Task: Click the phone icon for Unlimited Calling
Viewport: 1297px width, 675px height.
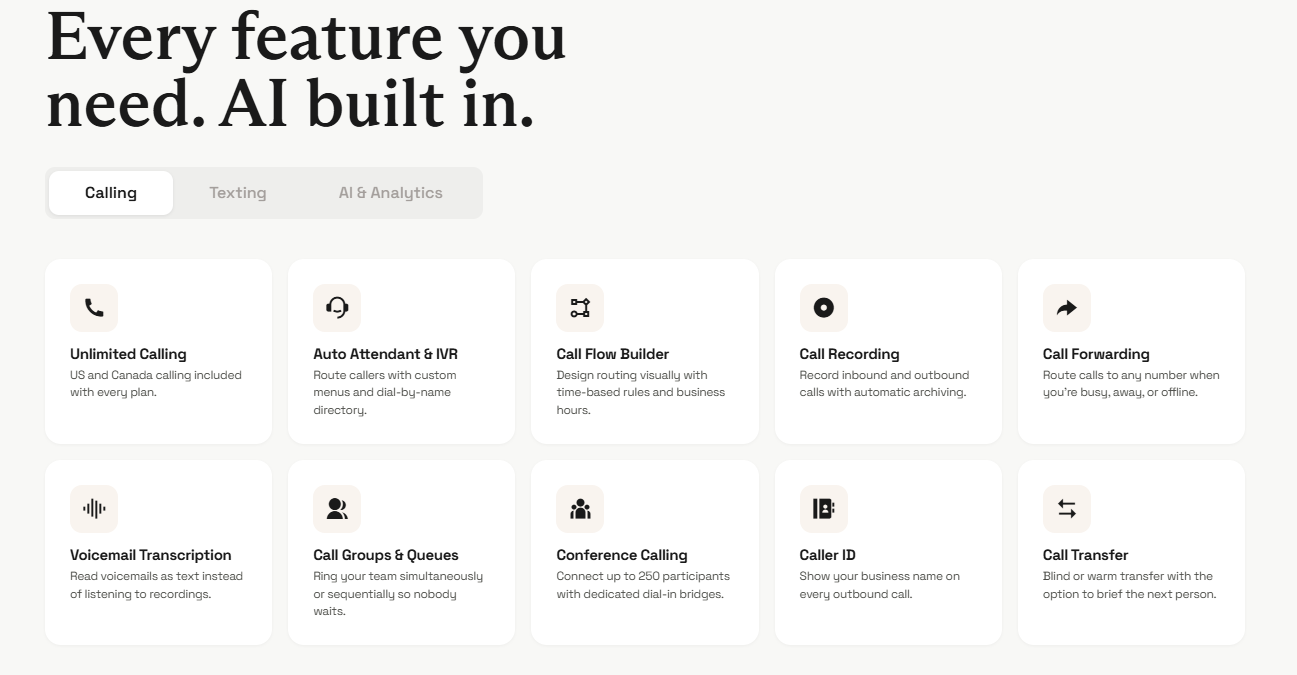Action: (x=94, y=308)
